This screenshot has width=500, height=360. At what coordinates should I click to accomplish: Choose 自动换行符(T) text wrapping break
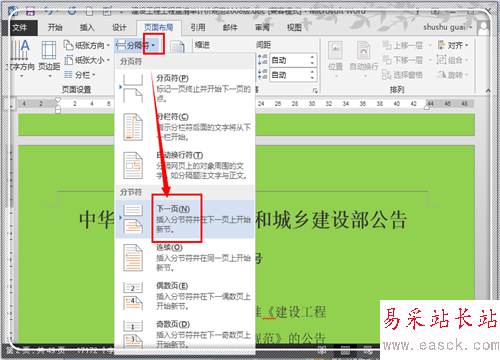coord(185,165)
